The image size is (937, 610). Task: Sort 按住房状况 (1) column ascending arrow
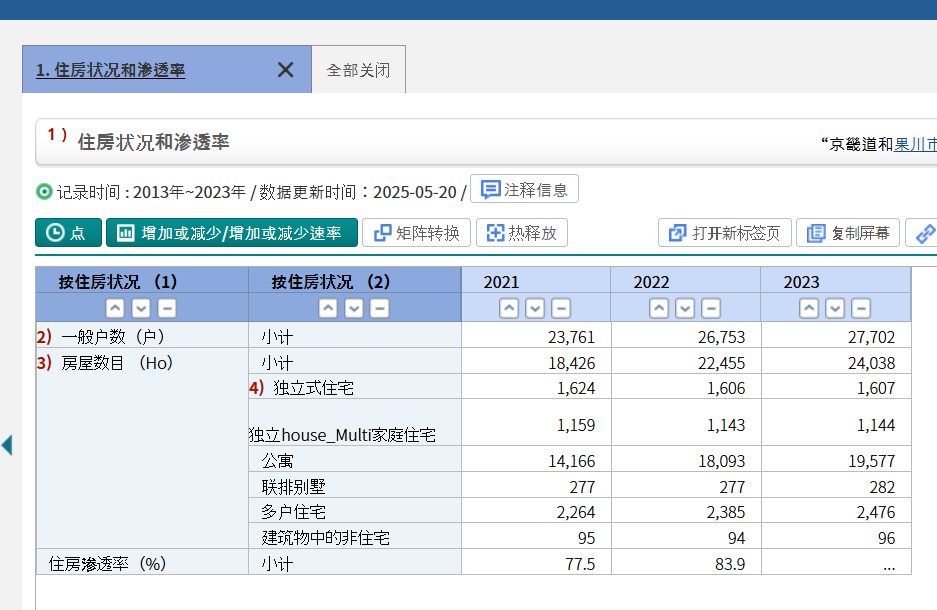pos(115,308)
